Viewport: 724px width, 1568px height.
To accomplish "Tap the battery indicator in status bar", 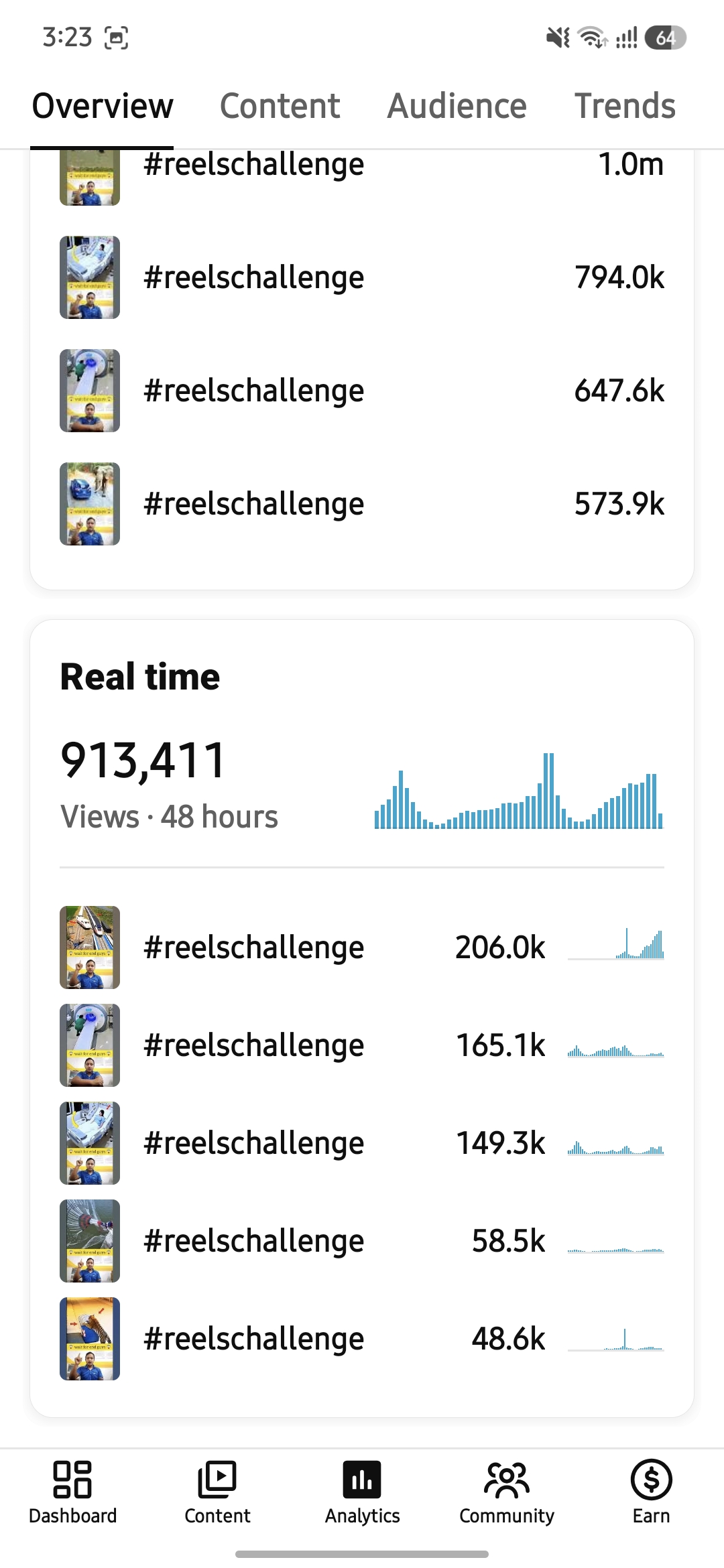I will tap(665, 38).
